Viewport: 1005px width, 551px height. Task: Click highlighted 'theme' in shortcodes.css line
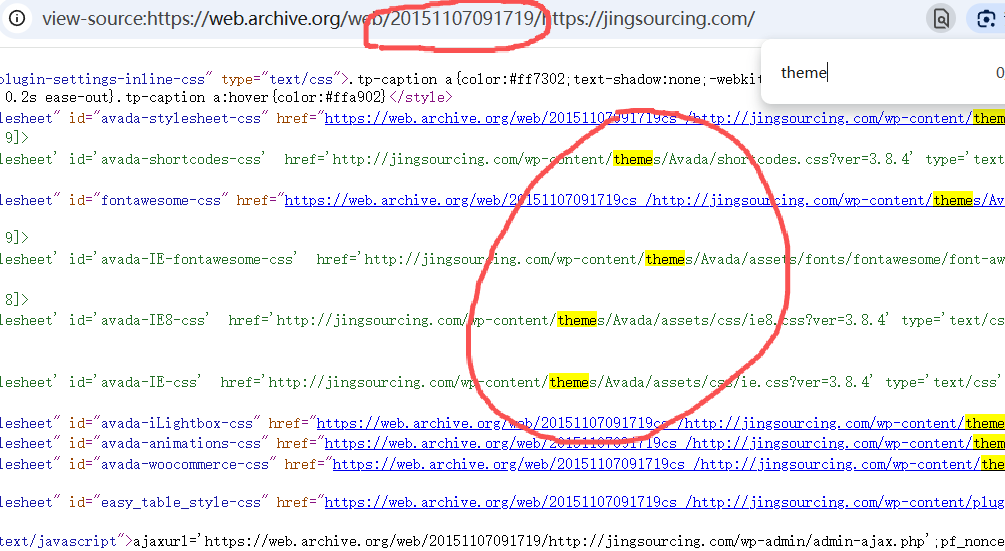[633, 160]
